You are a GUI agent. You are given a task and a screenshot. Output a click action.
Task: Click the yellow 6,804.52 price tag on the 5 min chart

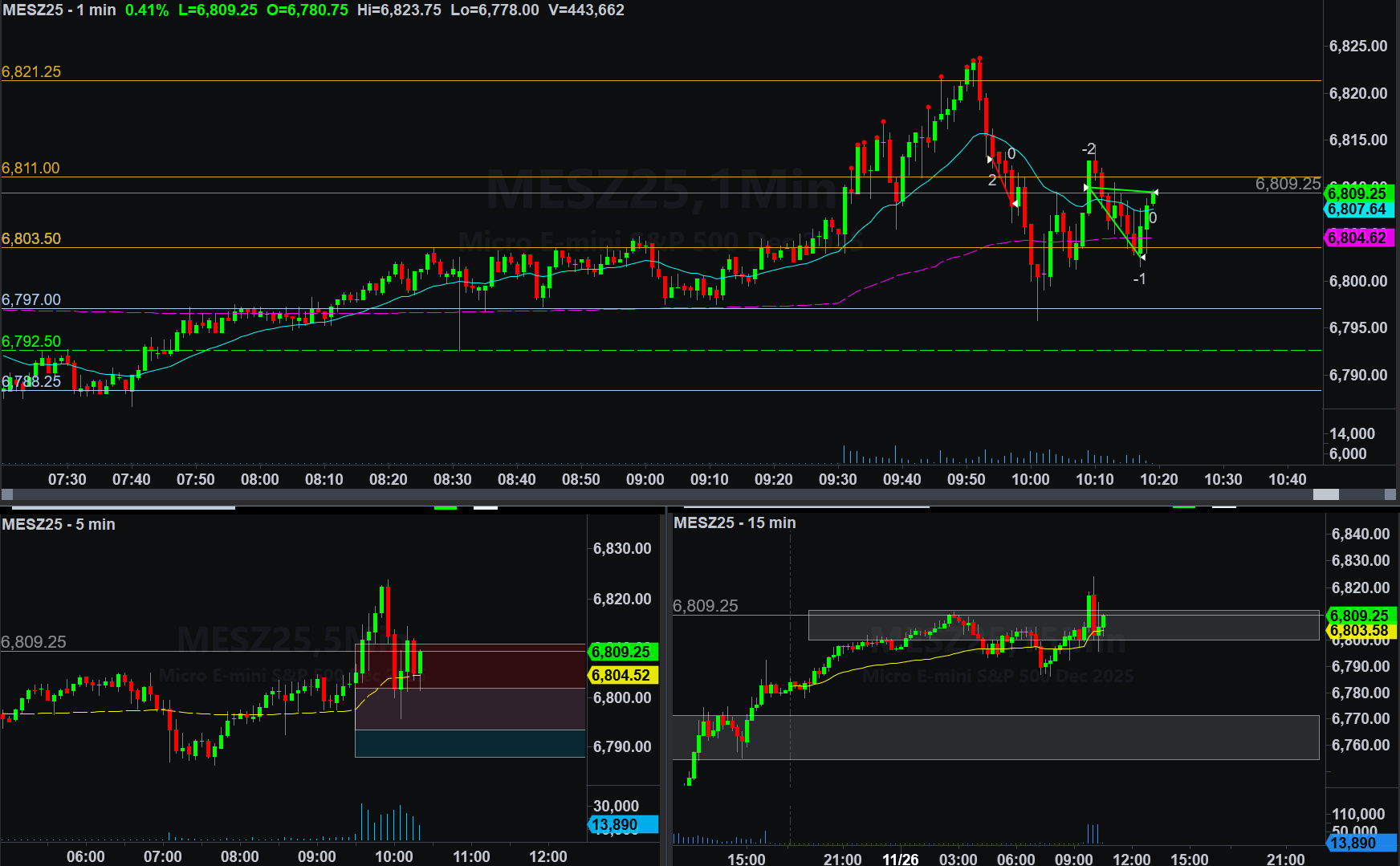(621, 676)
